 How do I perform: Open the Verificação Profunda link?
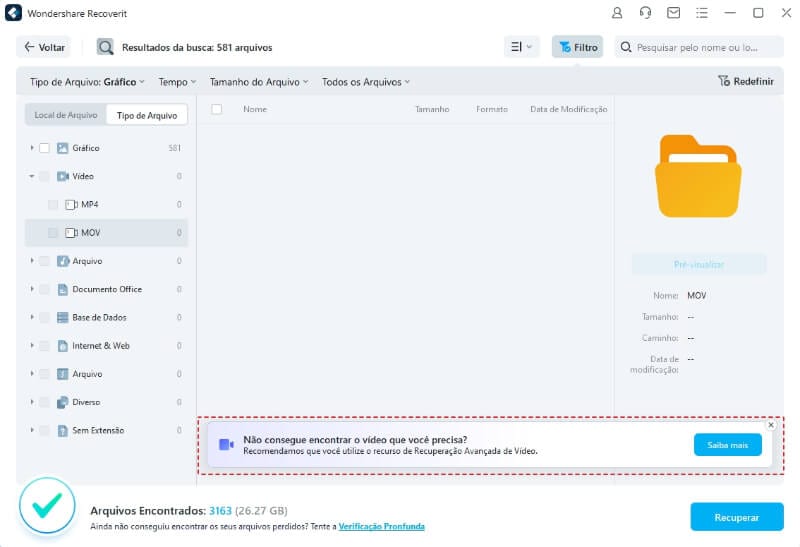(382, 527)
